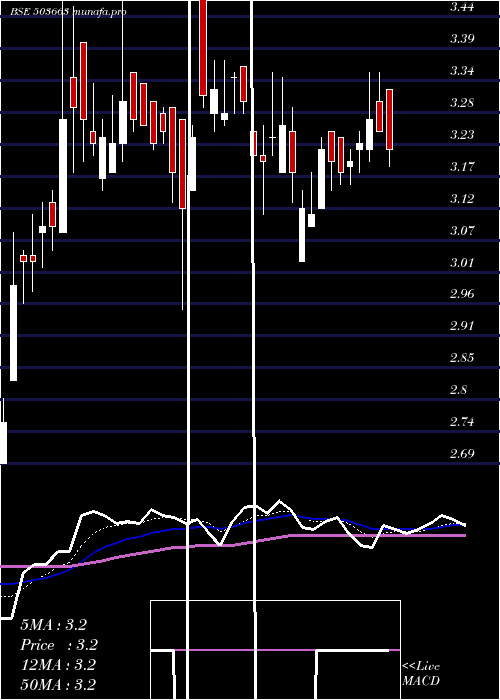
Task: Click the 12MA : 3.2 legend entry
Action: [x=58, y=665]
